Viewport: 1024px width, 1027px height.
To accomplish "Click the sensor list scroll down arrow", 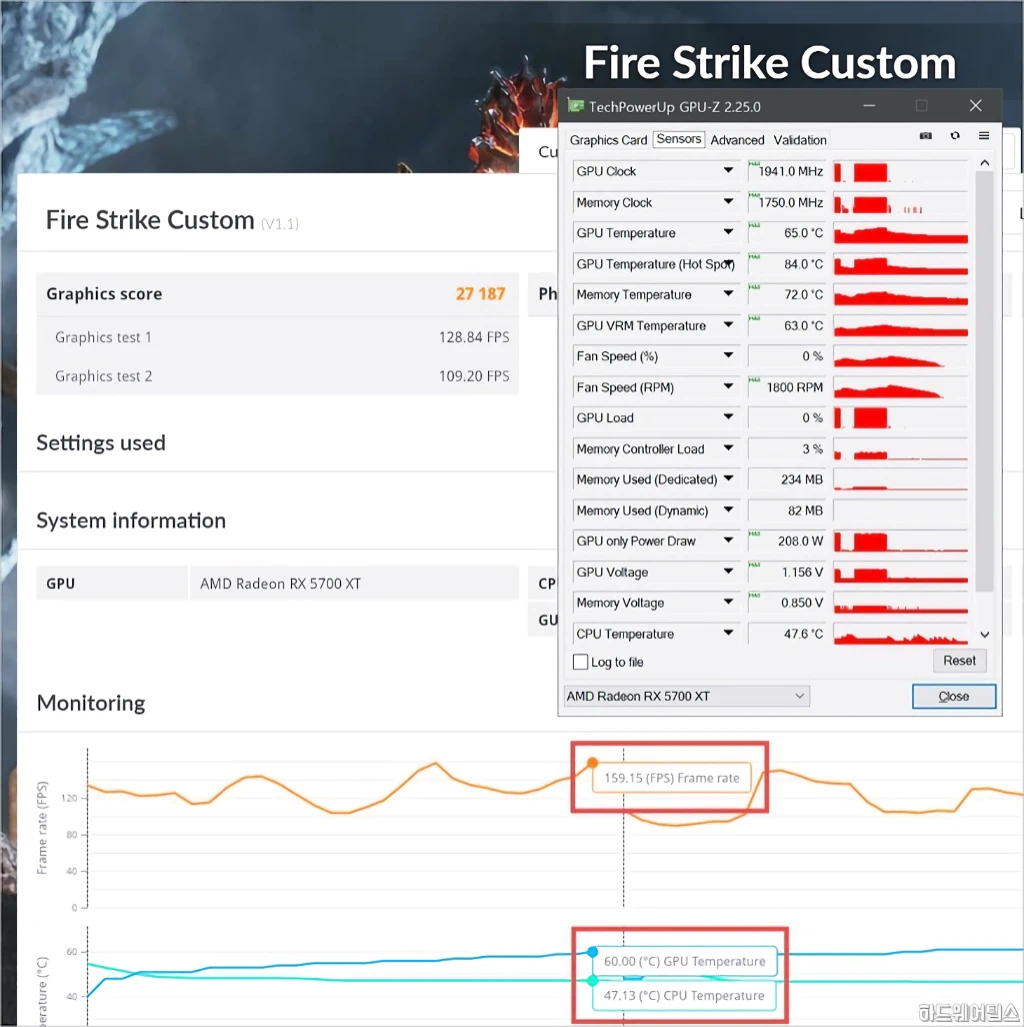I will pos(984,634).
